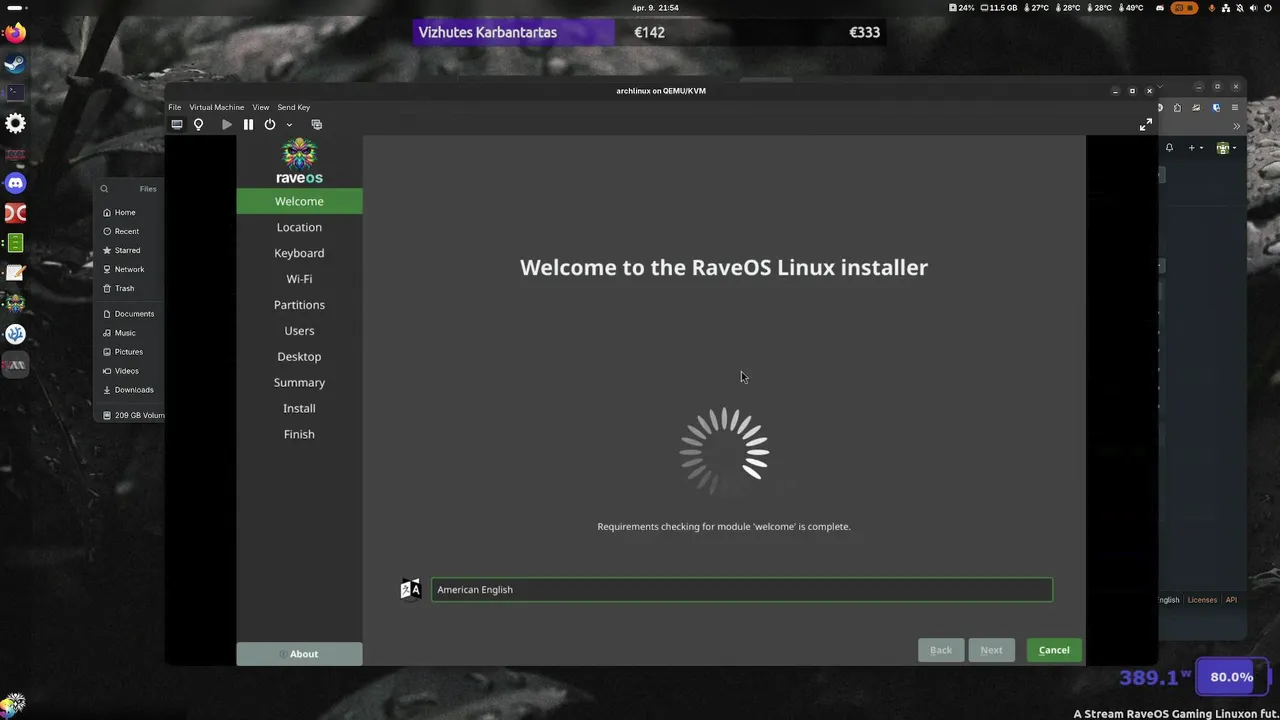The image size is (1280, 720).
Task: Go to the Welcome installer step
Action: tap(299, 201)
